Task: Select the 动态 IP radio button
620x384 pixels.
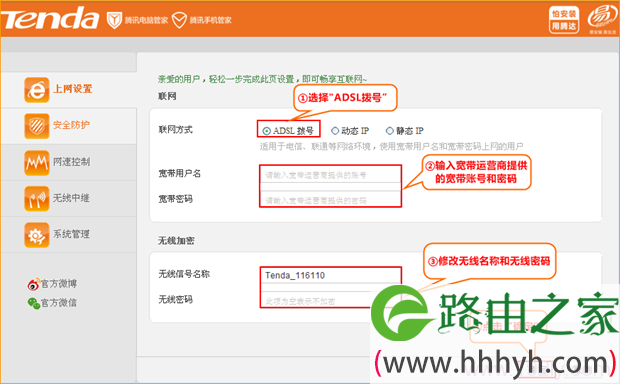Action: (335, 131)
